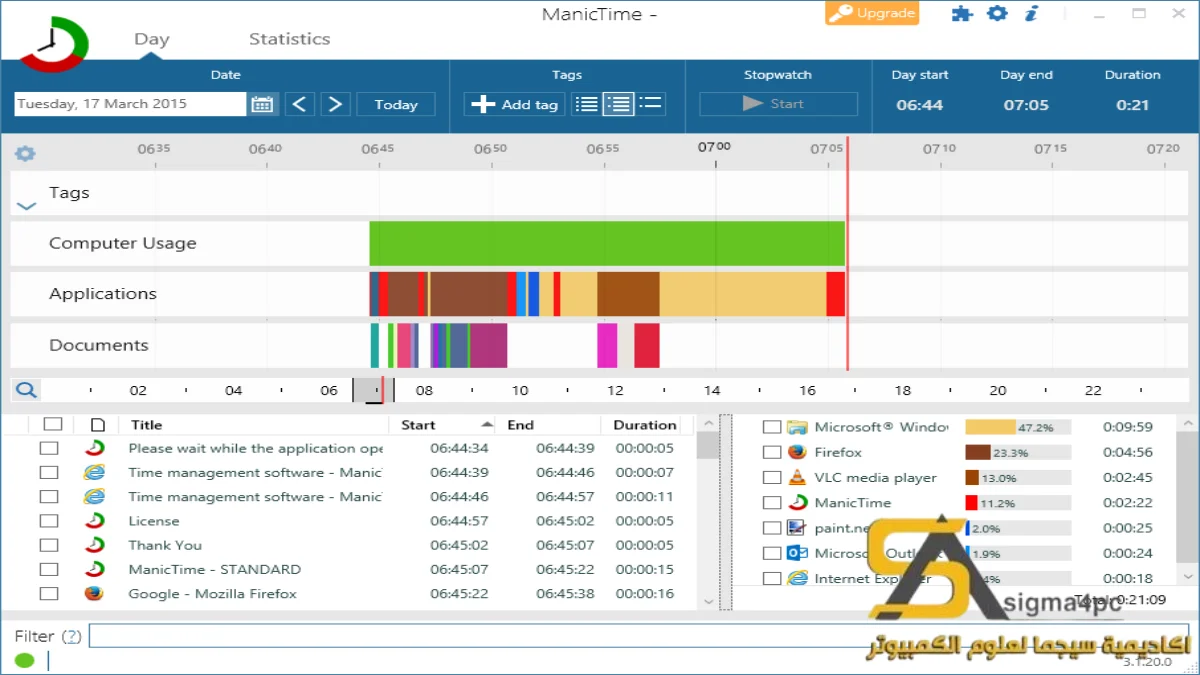This screenshot has height=675, width=1200.
Task: Select the second tag list view icon
Action: [x=618, y=104]
